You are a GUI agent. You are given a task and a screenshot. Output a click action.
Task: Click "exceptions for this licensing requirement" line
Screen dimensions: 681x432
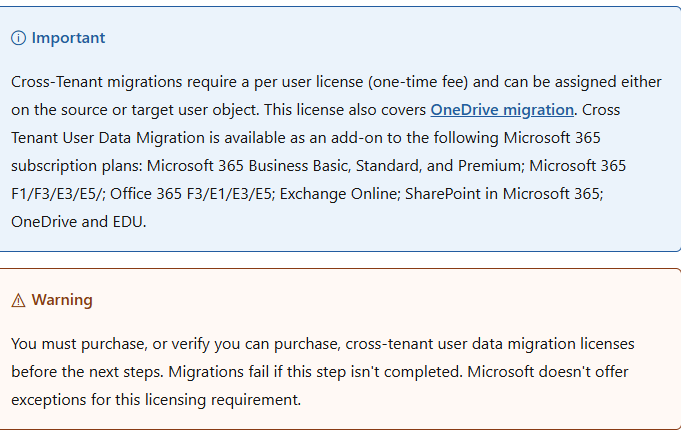[156, 400]
